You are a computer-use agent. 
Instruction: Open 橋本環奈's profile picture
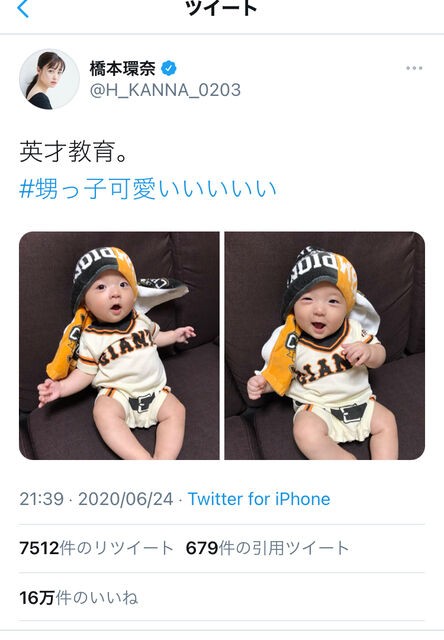[x=49, y=79]
